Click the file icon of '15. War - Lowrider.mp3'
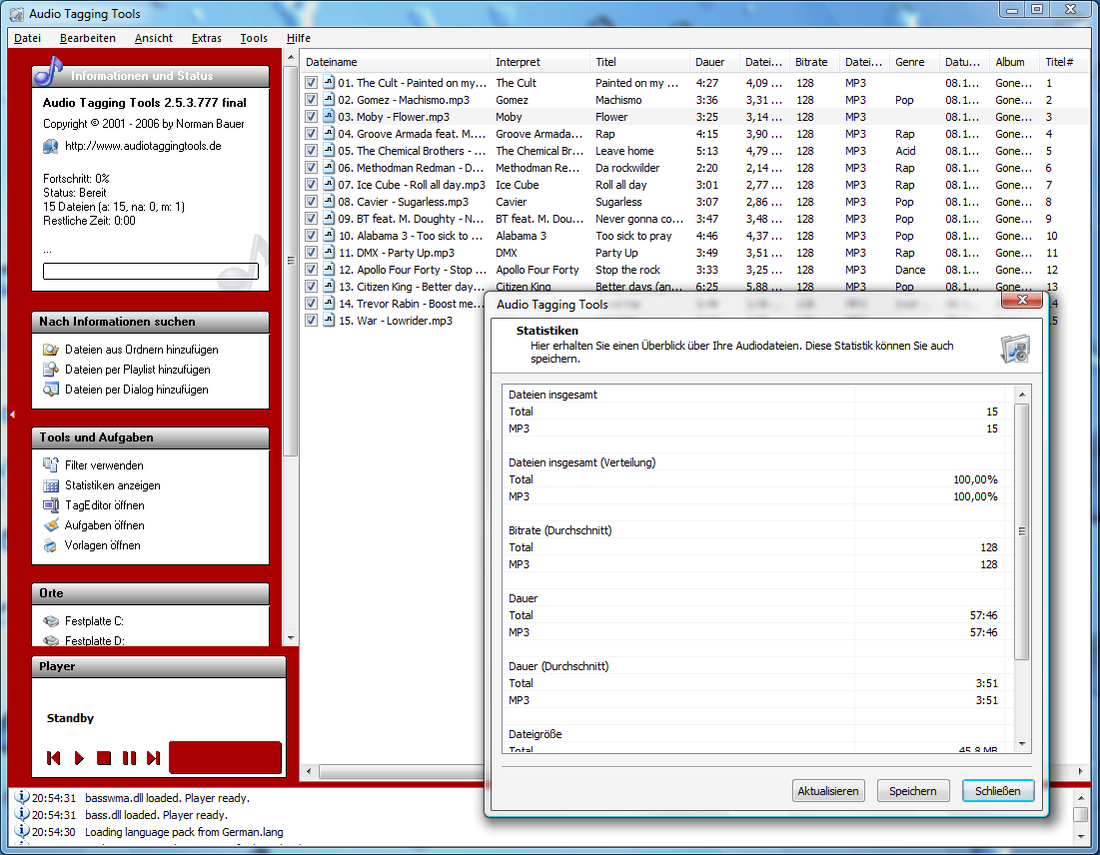 328,321
